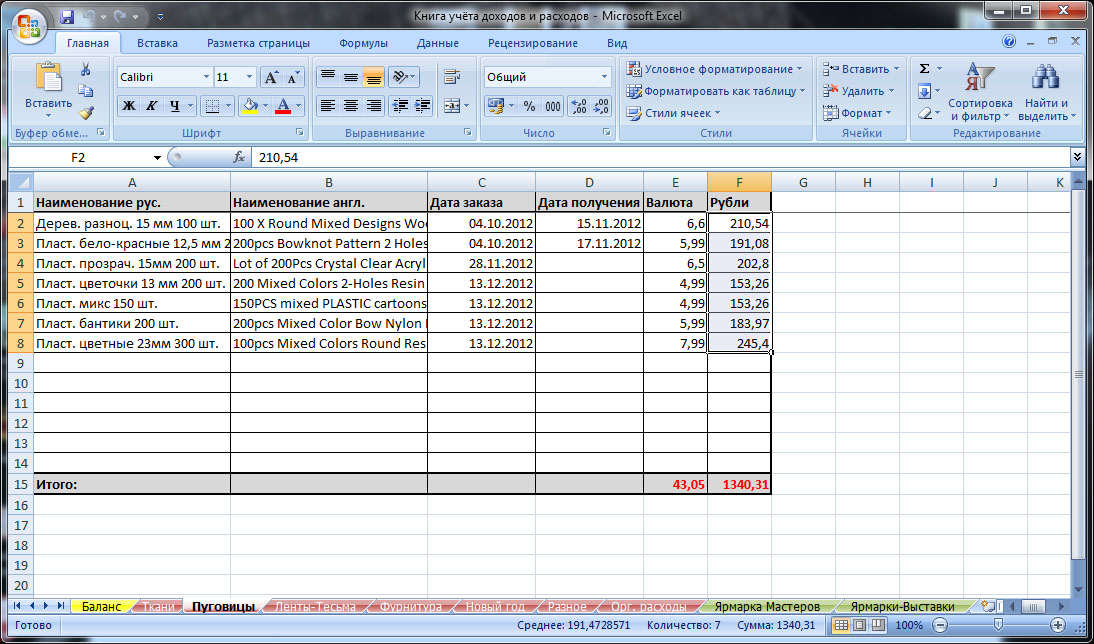Viewport: 1094px width, 644px height.
Task: Toggle bold (Ж) formatting
Action: [128, 106]
